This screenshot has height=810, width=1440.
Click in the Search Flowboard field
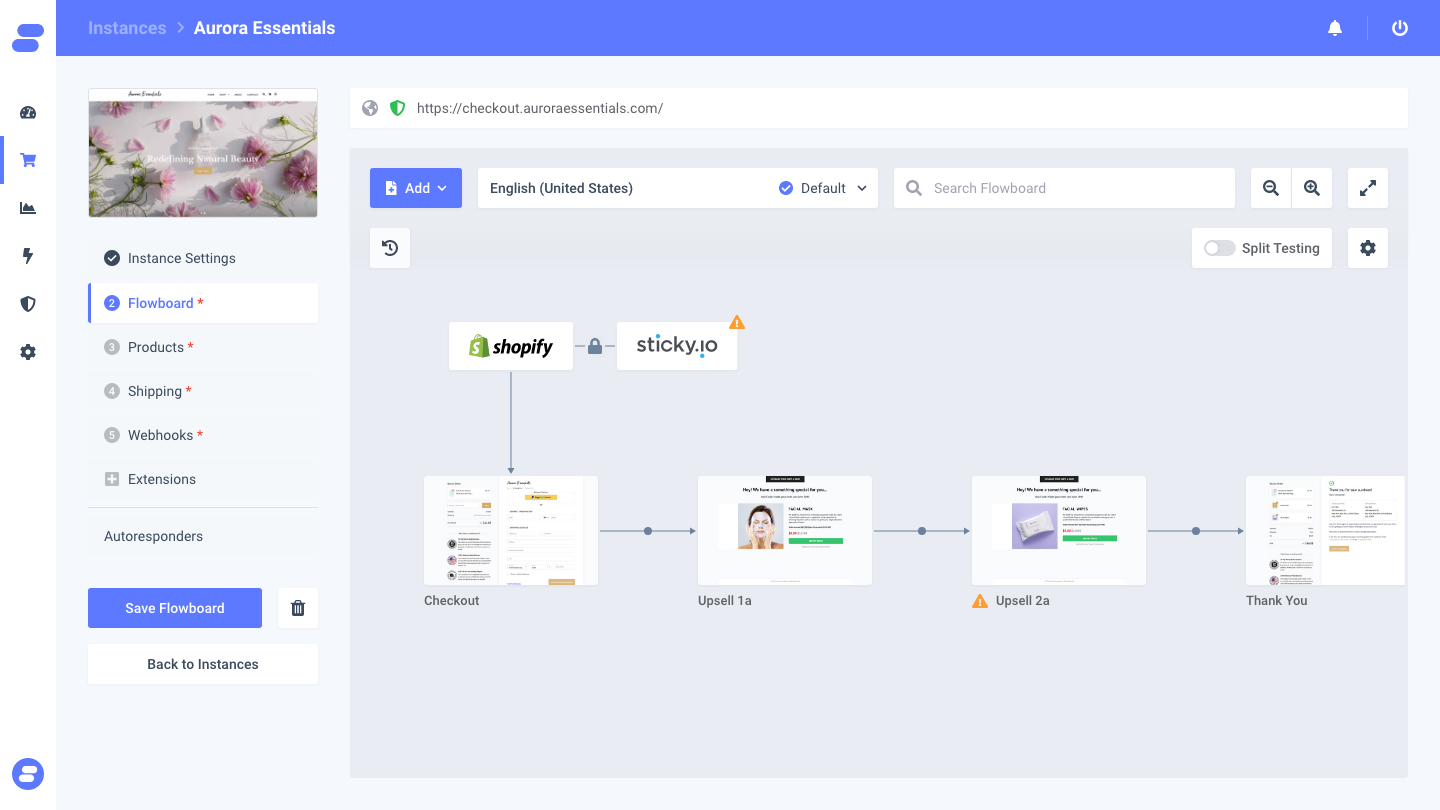(x=1065, y=188)
